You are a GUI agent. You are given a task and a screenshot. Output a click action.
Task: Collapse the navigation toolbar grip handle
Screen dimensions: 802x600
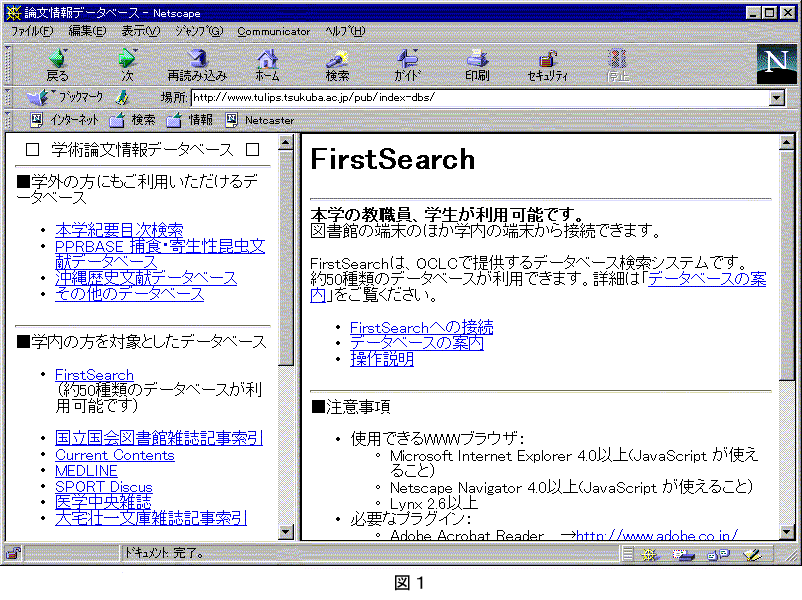(8, 65)
